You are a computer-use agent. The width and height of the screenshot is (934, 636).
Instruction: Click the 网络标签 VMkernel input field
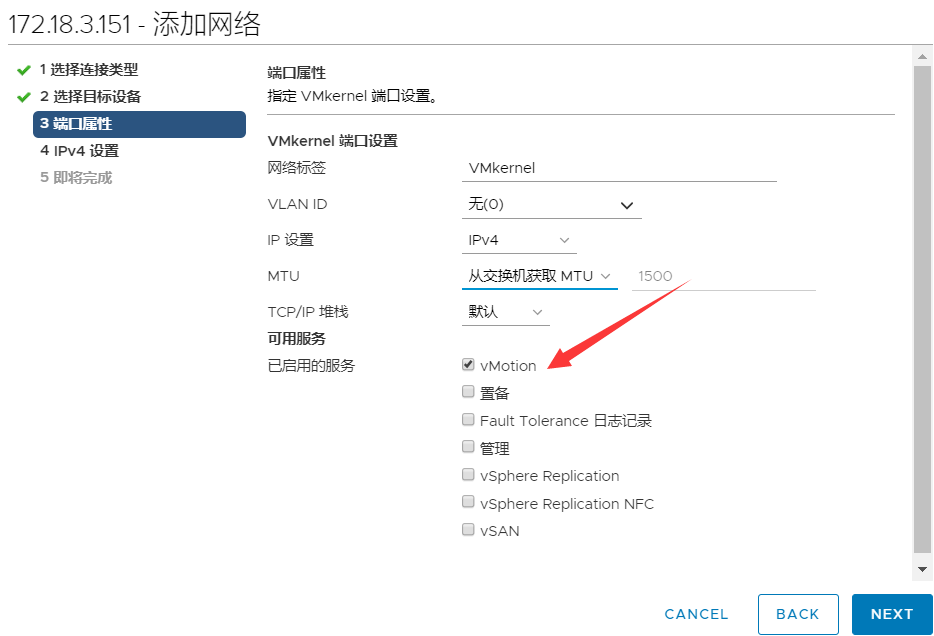point(619,169)
